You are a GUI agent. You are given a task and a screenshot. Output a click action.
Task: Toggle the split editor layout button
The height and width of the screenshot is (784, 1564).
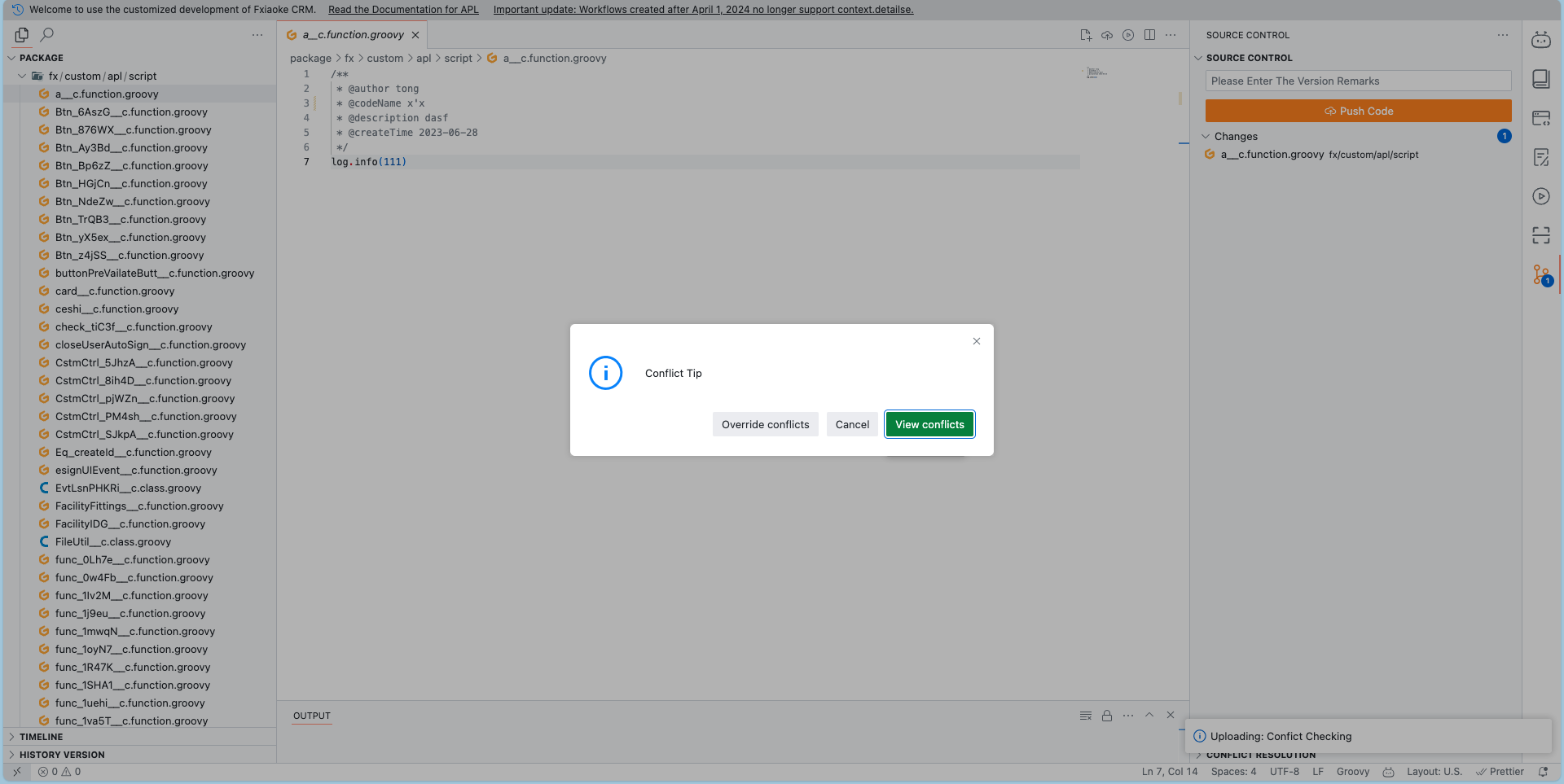(x=1149, y=35)
